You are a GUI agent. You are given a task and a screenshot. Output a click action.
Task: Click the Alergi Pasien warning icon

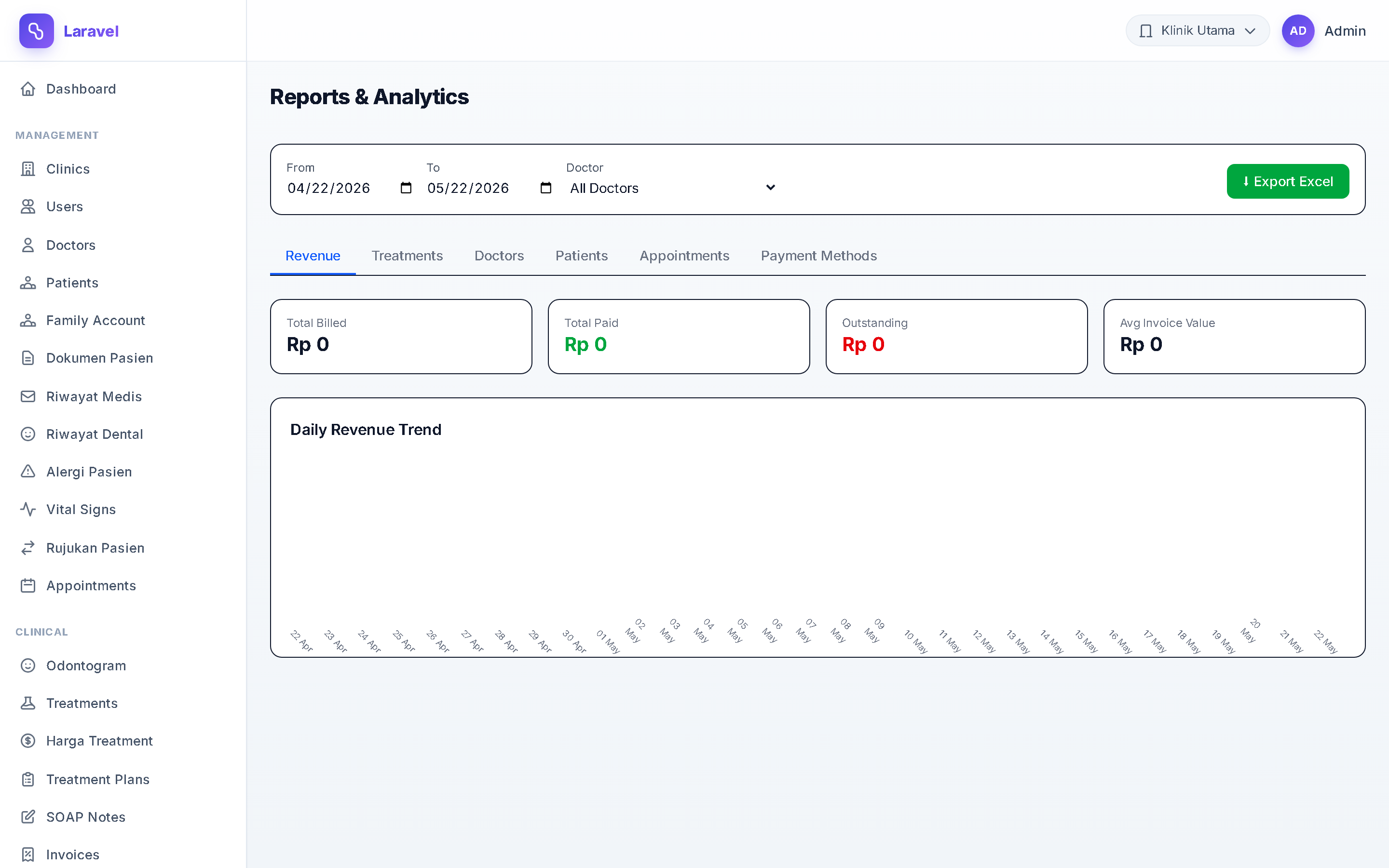click(28, 472)
